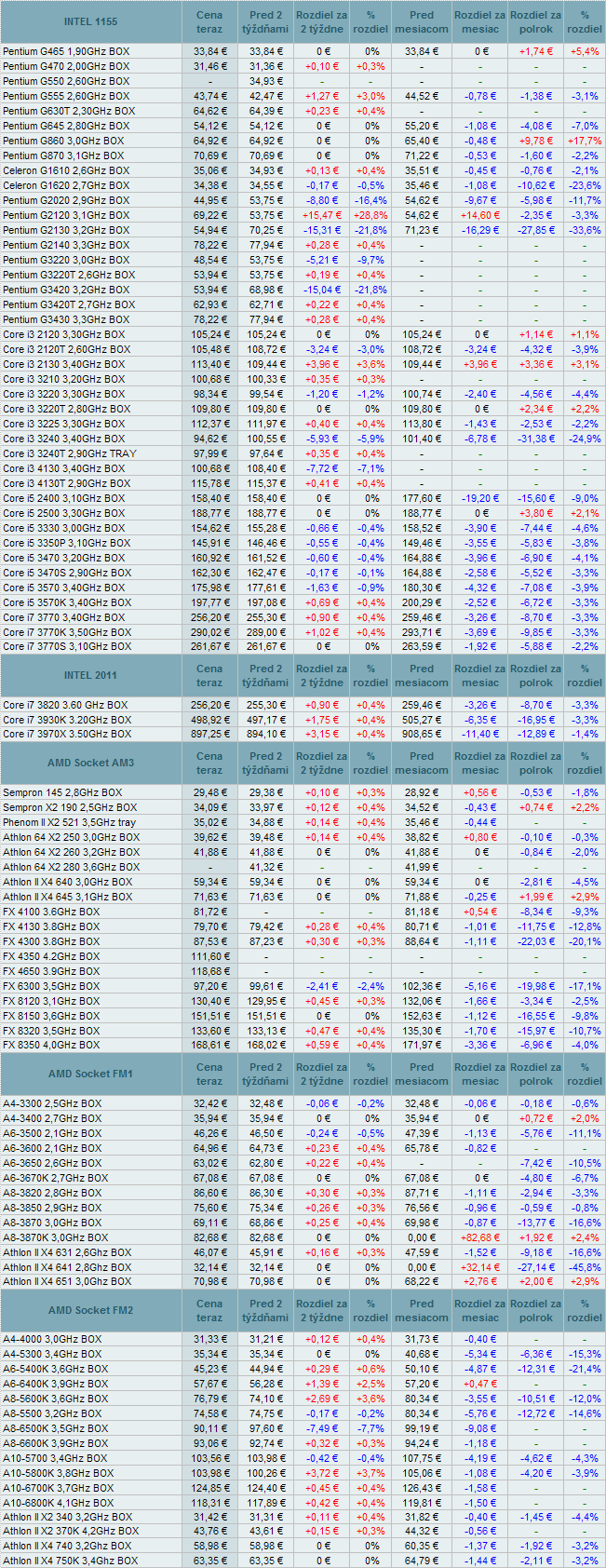Select the Athlon II X4 750K 3,4Ghz BOX row name
The width and height of the screenshot is (606, 1568).
click(x=70, y=1561)
